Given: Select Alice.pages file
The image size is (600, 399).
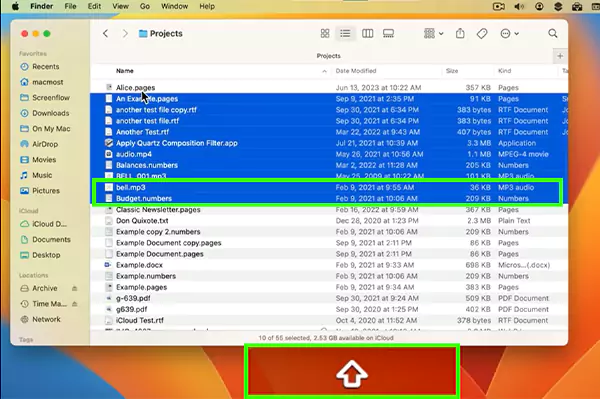Looking at the screenshot, I should pyautogui.click(x=329, y=88).
